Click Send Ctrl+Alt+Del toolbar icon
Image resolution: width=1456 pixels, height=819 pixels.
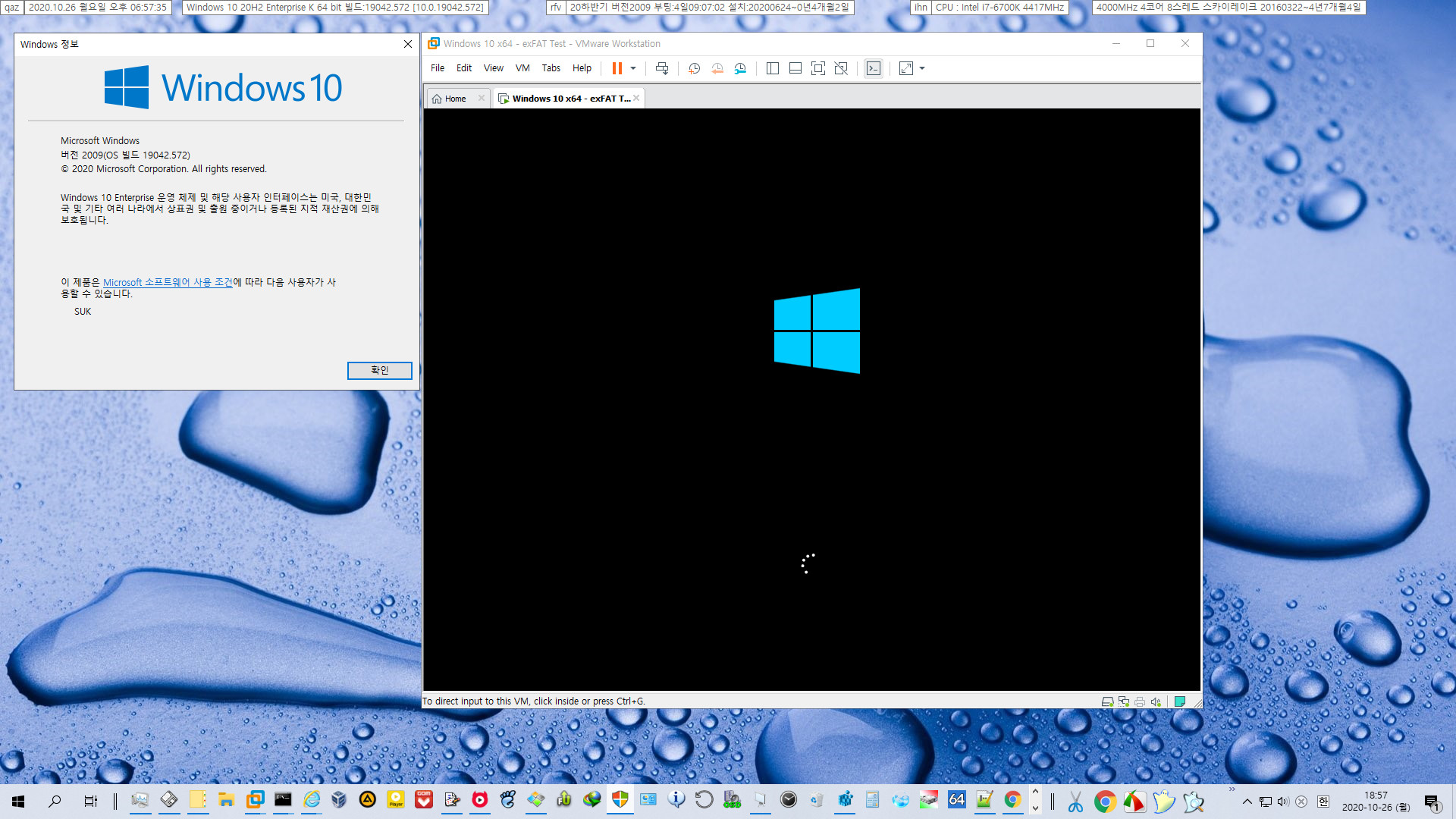(x=662, y=68)
